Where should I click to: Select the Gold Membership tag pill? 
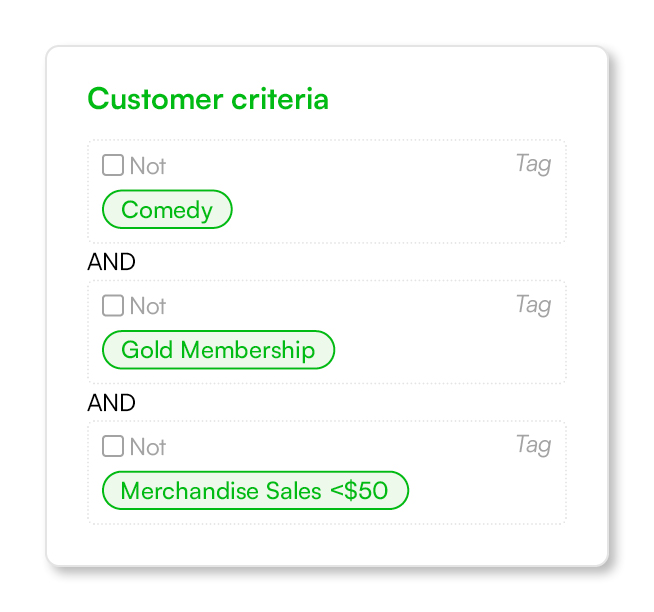[218, 350]
